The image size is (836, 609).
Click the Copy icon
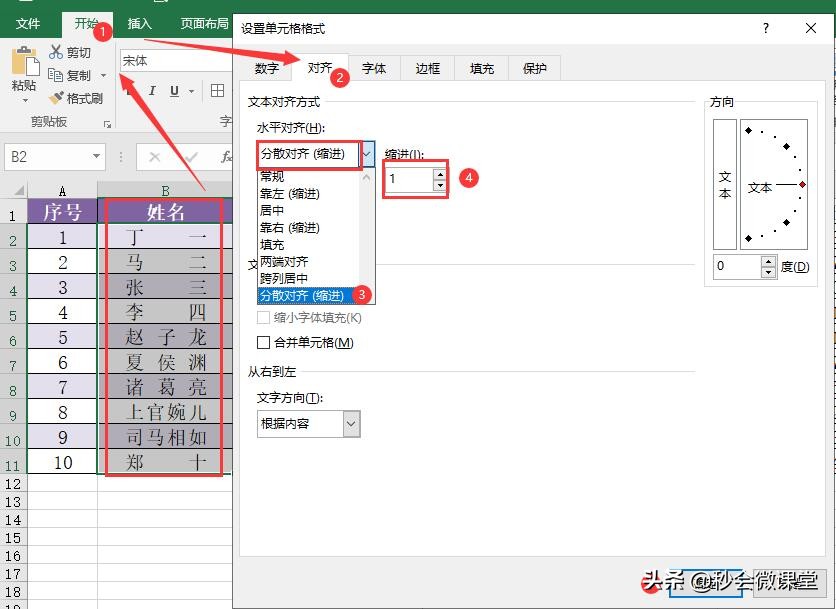pos(55,75)
